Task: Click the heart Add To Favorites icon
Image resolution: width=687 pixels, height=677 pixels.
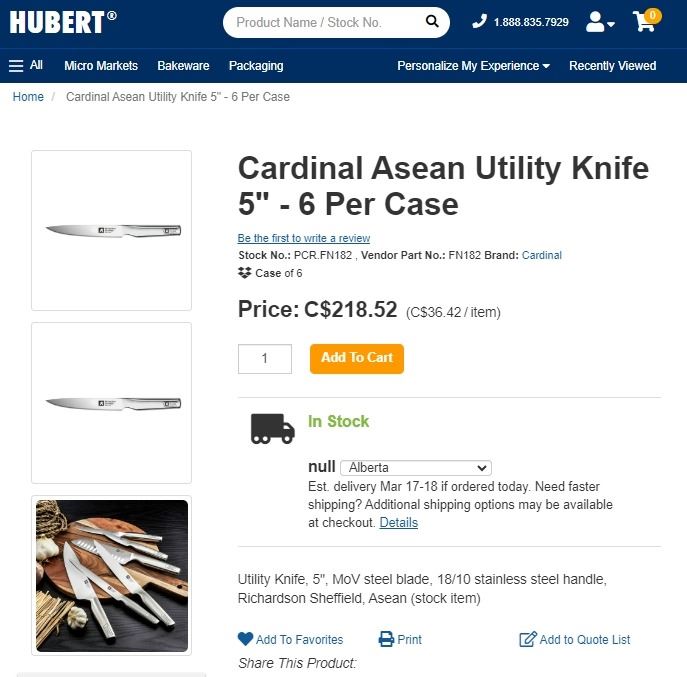Action: [x=246, y=639]
